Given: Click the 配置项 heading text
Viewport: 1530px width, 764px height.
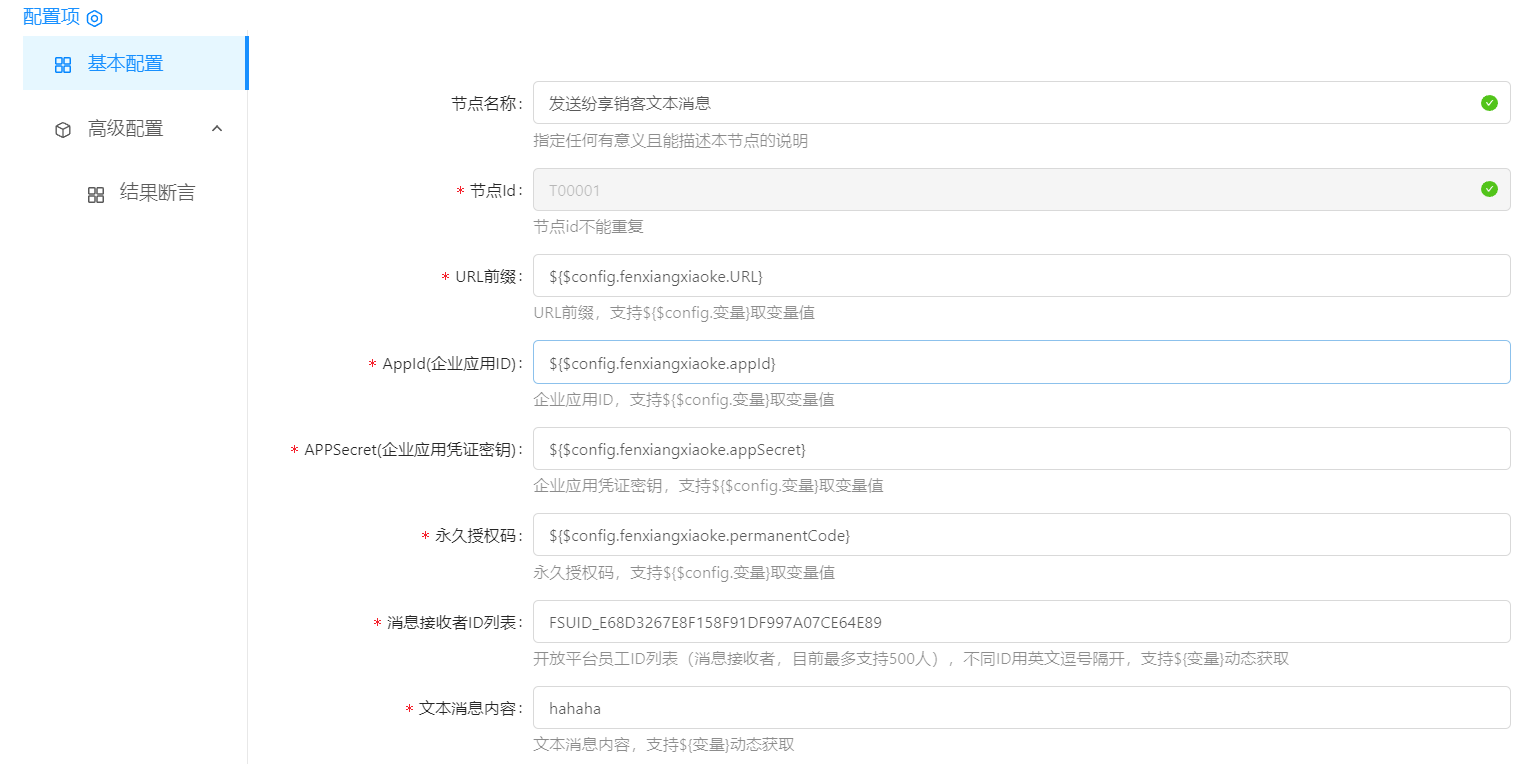Looking at the screenshot, I should (x=51, y=17).
